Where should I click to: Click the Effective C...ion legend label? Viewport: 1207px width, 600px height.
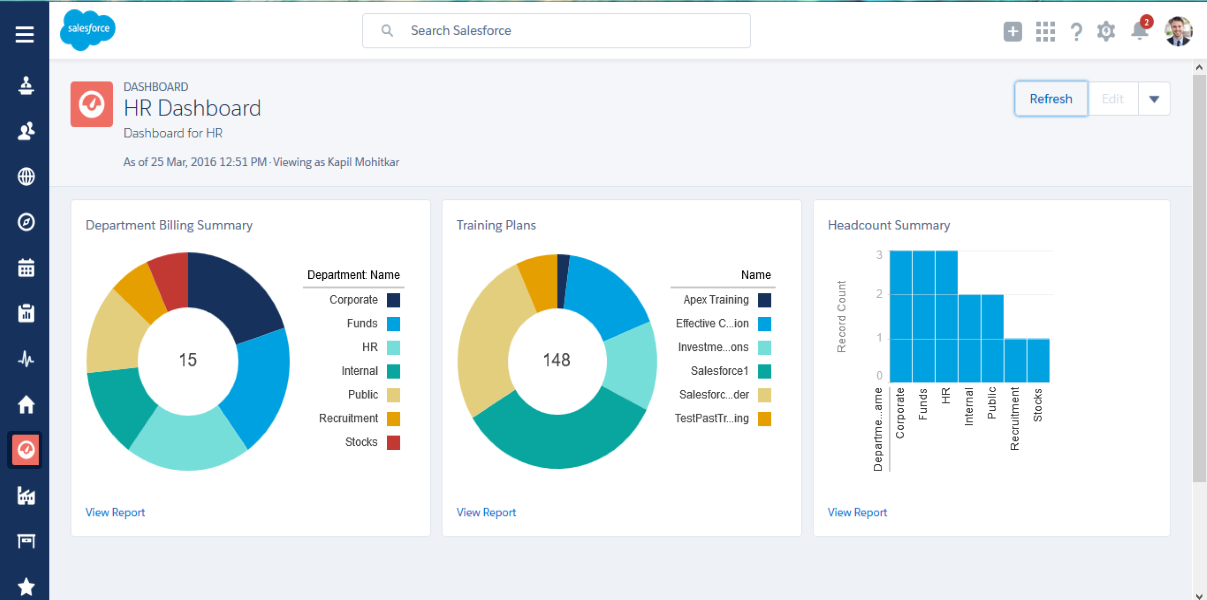pos(712,324)
